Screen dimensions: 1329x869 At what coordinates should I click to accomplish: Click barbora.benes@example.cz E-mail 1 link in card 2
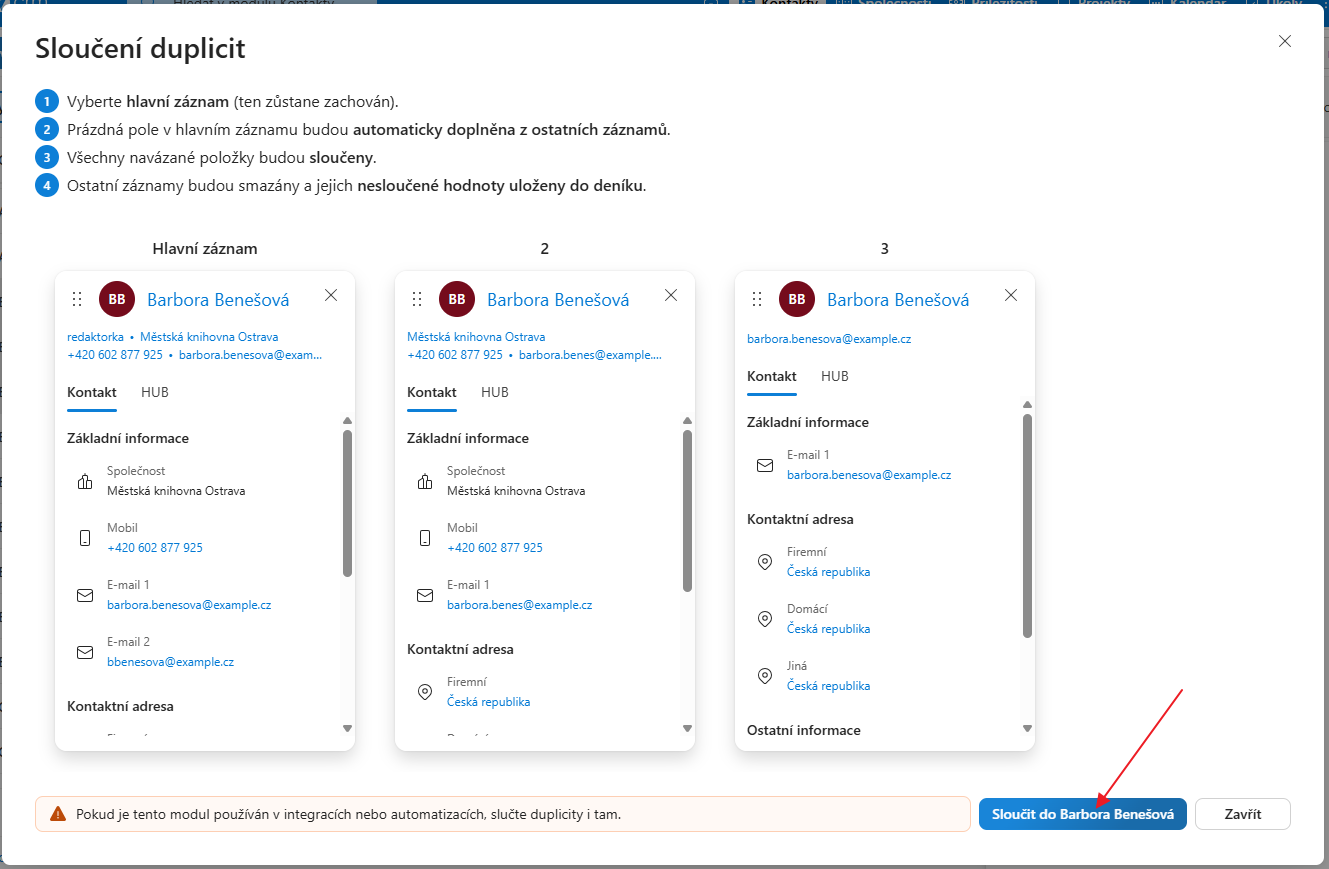click(519, 605)
